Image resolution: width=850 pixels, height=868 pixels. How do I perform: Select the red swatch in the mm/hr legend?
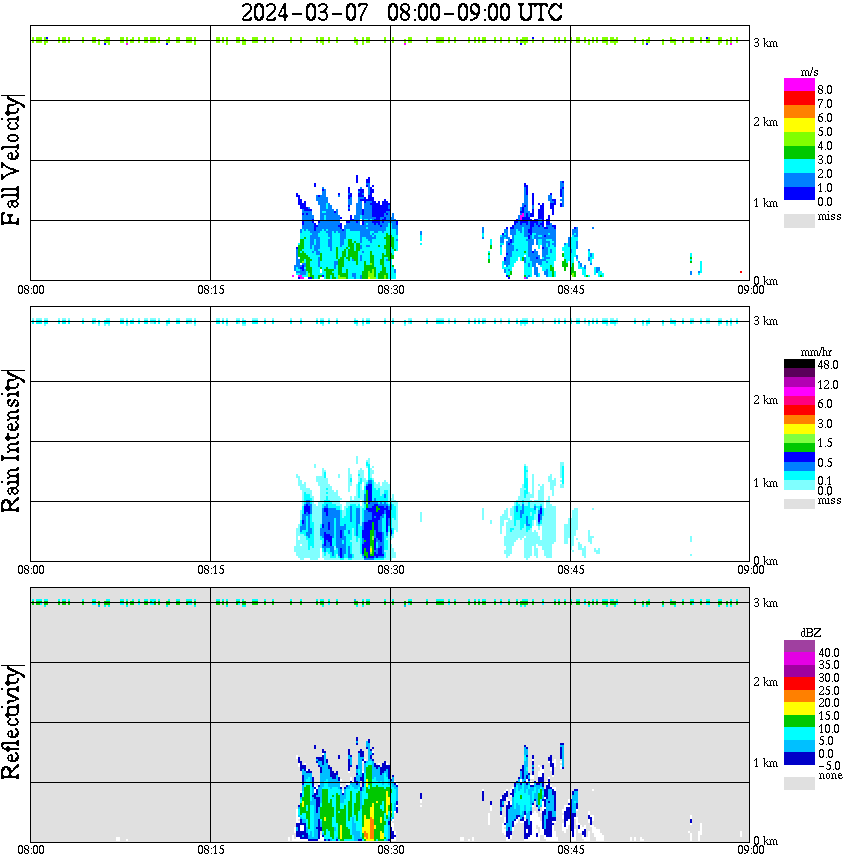point(799,410)
